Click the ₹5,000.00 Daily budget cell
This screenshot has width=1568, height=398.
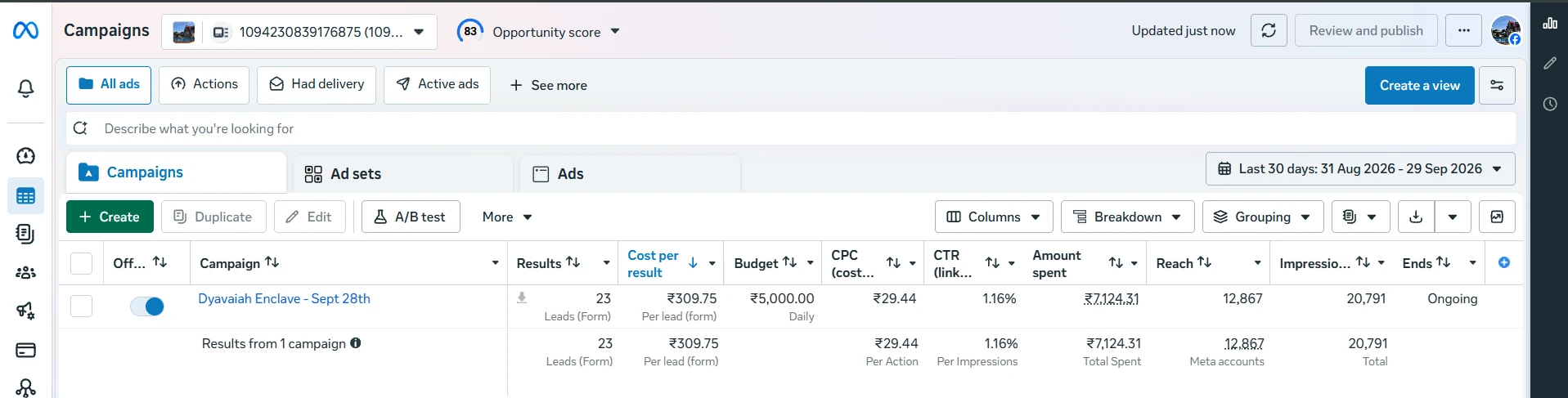782,306
